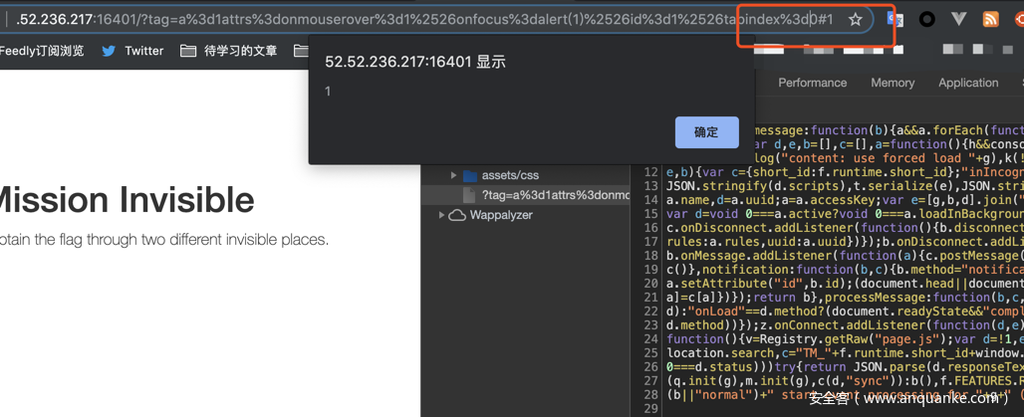Image resolution: width=1024 pixels, height=417 pixels.
Task: Open the Application tab in DevTools
Action: [x=967, y=83]
